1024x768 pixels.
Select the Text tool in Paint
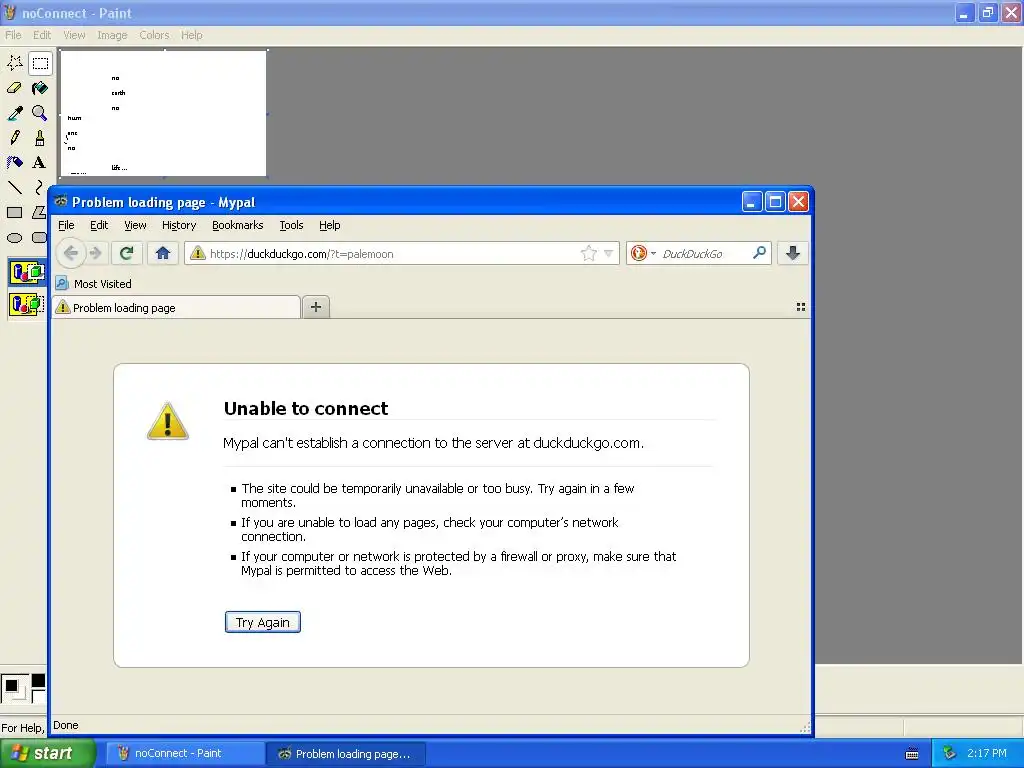[x=40, y=163]
